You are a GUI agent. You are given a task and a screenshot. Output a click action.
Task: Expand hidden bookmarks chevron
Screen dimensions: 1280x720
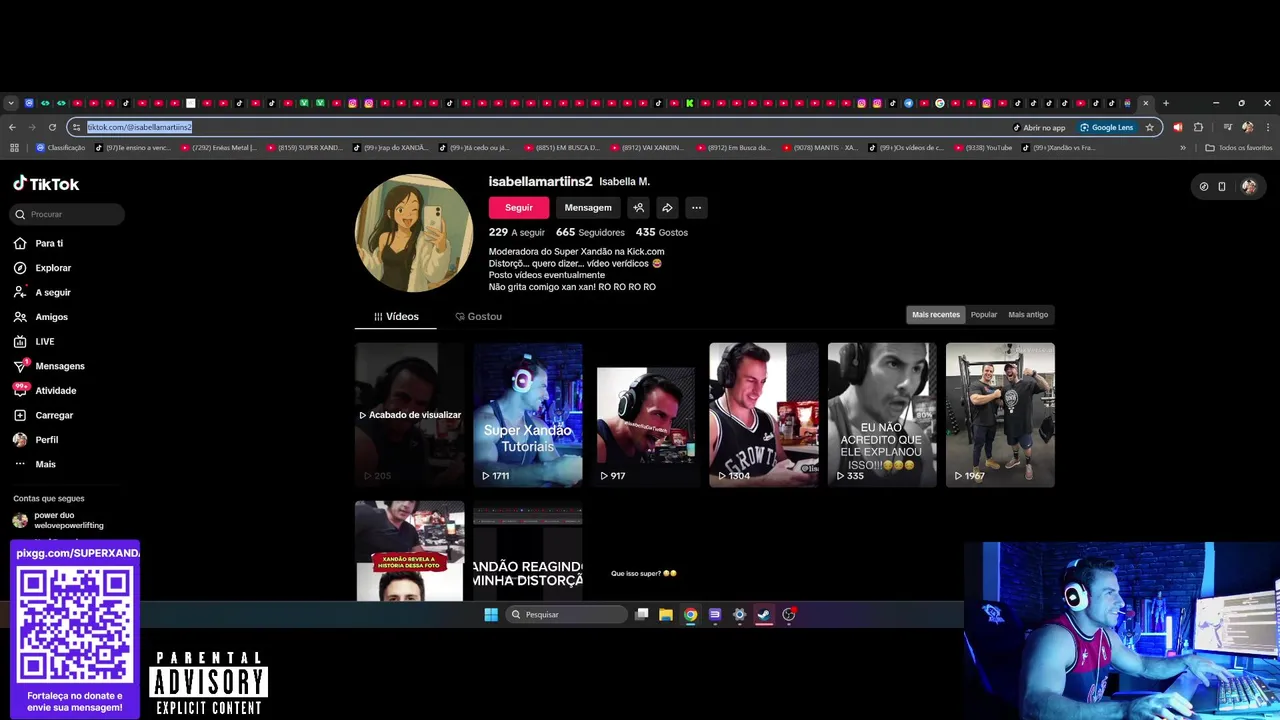point(1183,148)
